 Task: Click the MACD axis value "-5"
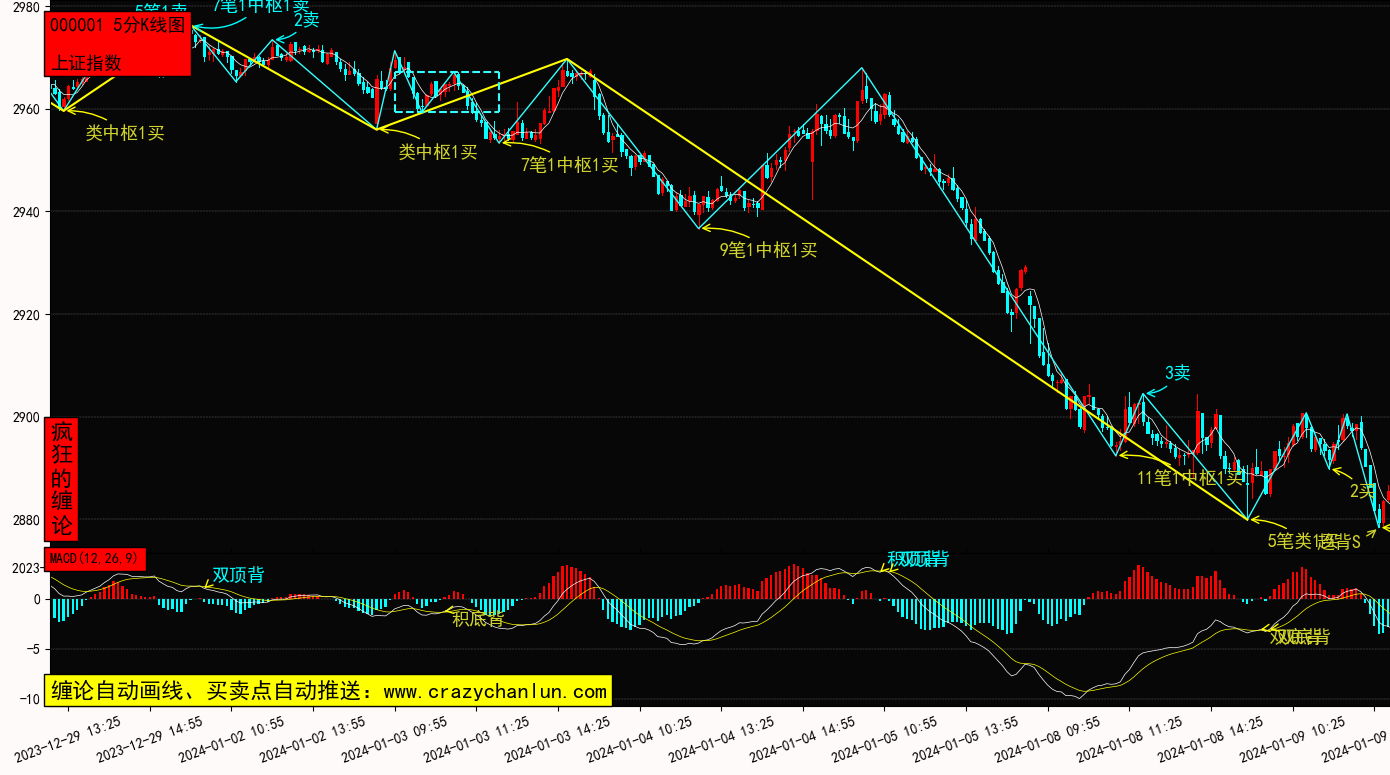pyautogui.click(x=31, y=649)
